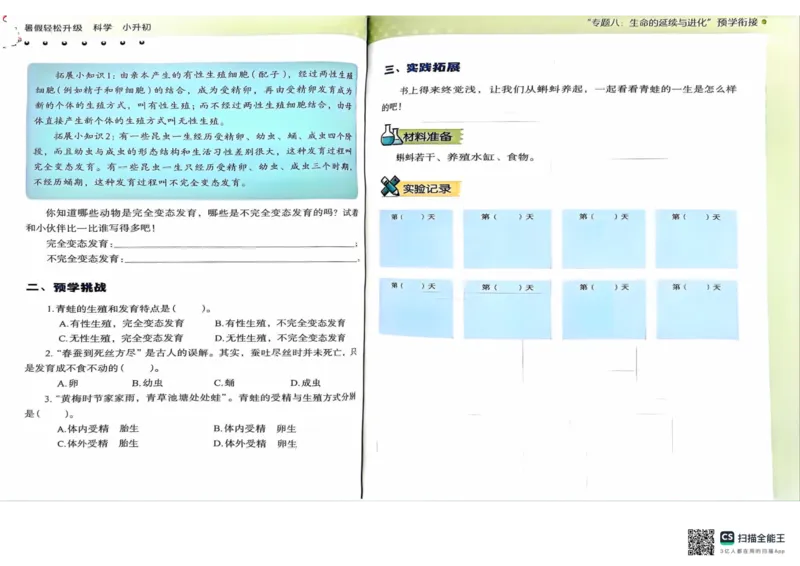Click the header text 预学衔接
Screen dimensions: 800x566
(737, 22)
